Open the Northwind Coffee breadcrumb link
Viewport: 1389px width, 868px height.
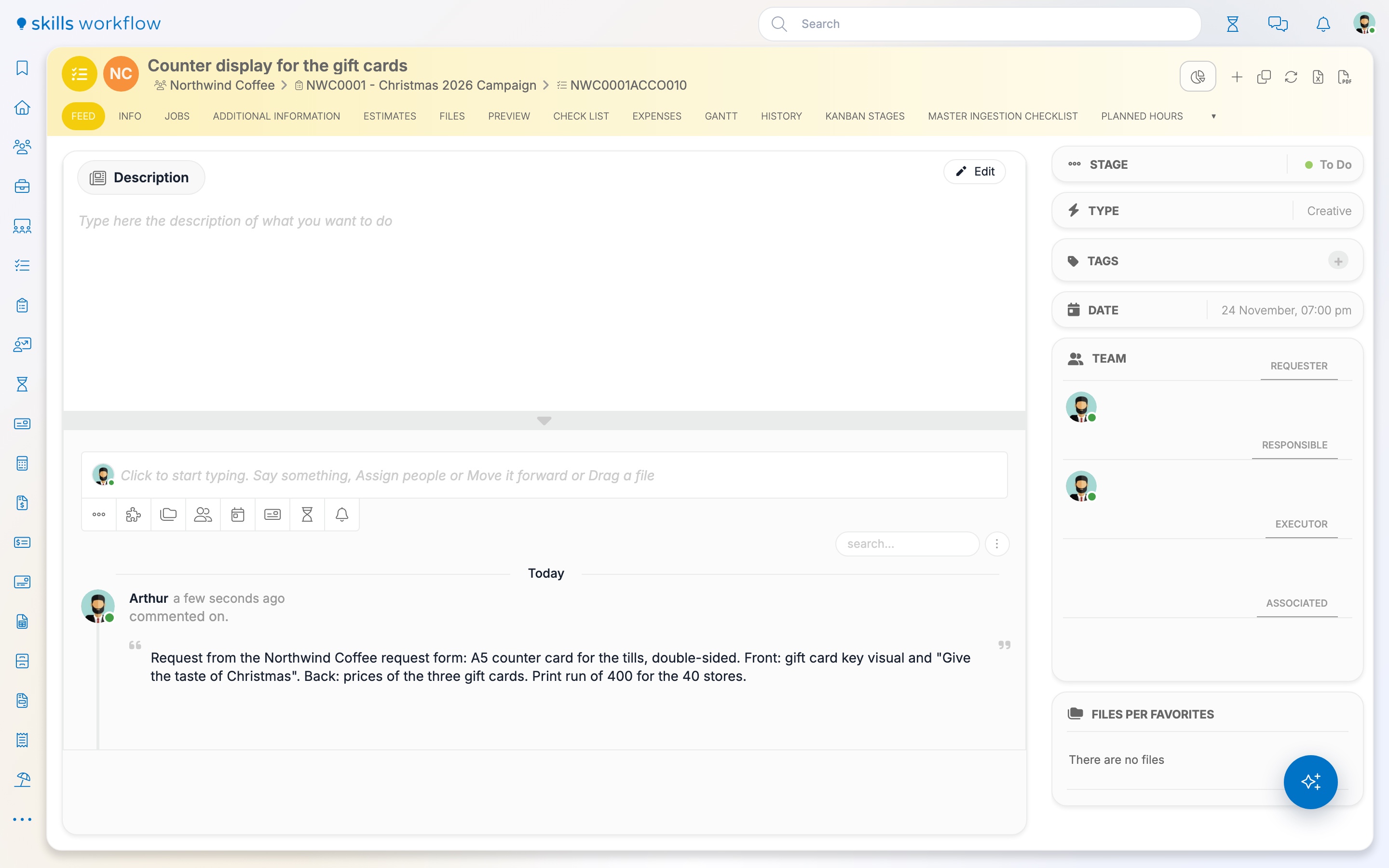[222, 85]
